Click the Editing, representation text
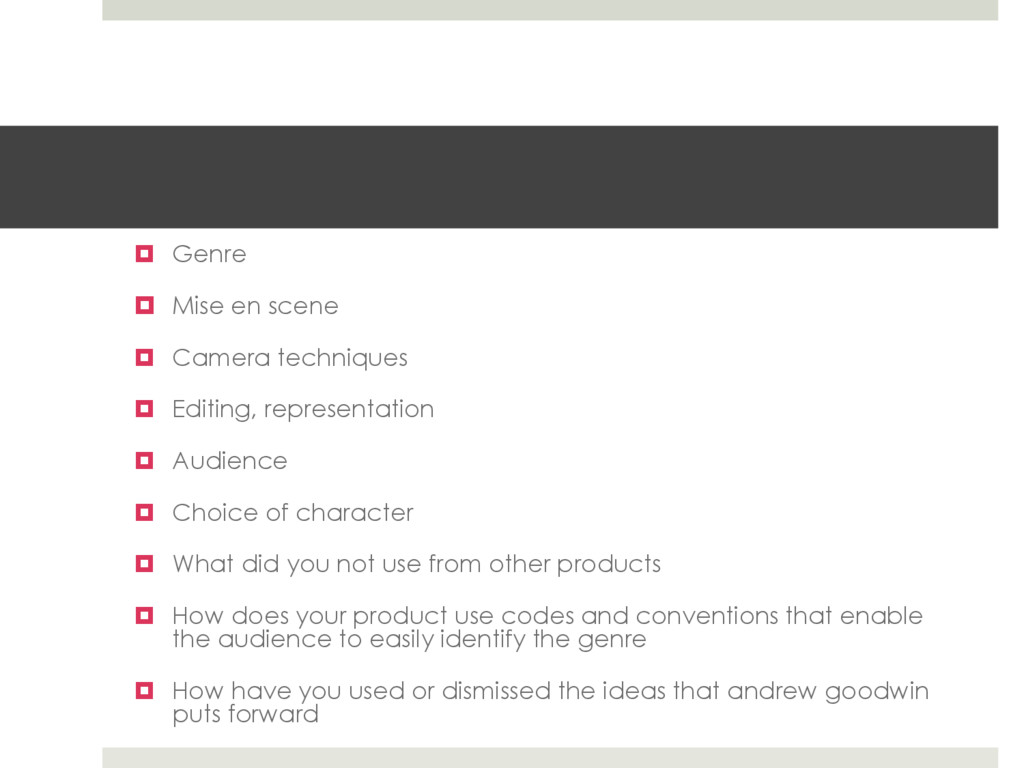 tap(303, 410)
